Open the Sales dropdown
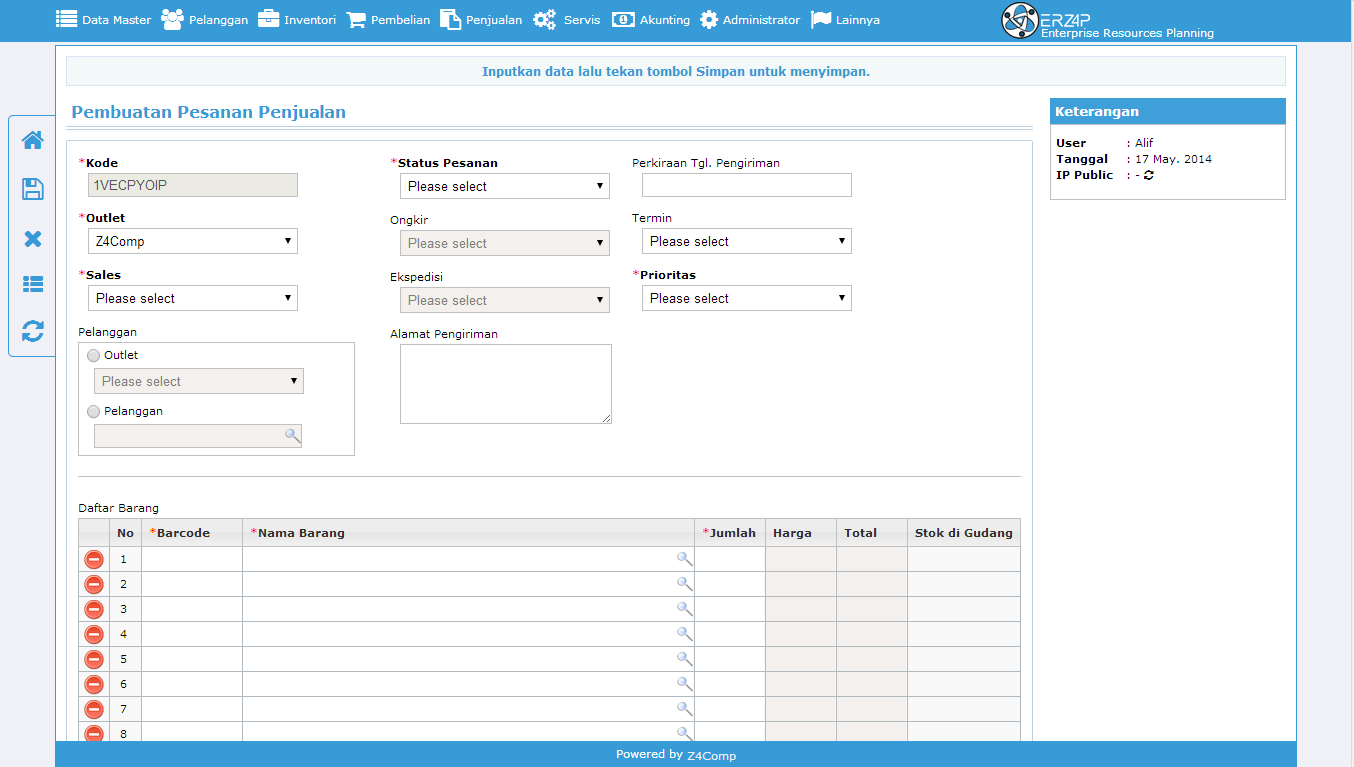1354x767 pixels. [193, 298]
